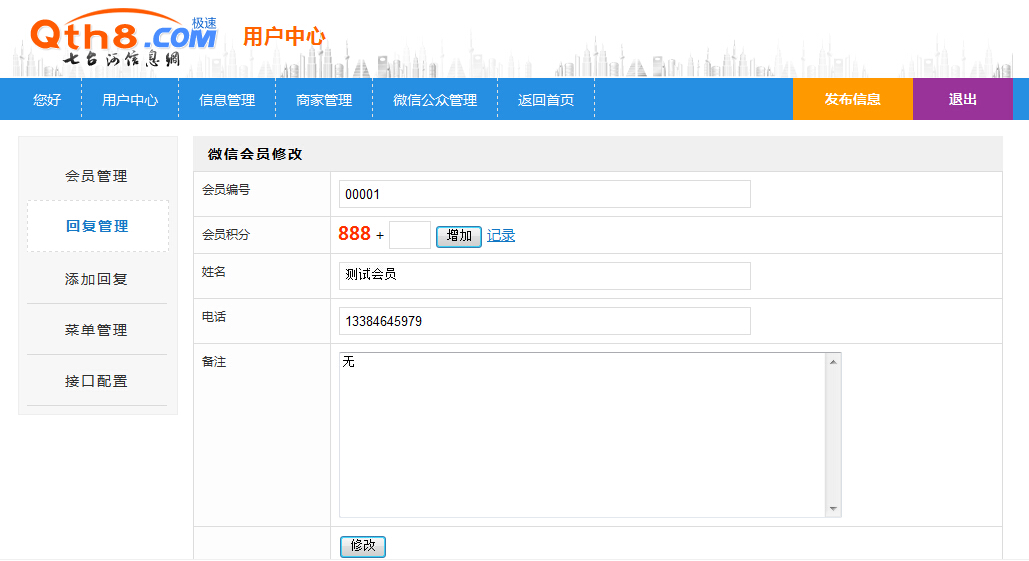
Task: Click the points increment input box
Action: point(409,235)
